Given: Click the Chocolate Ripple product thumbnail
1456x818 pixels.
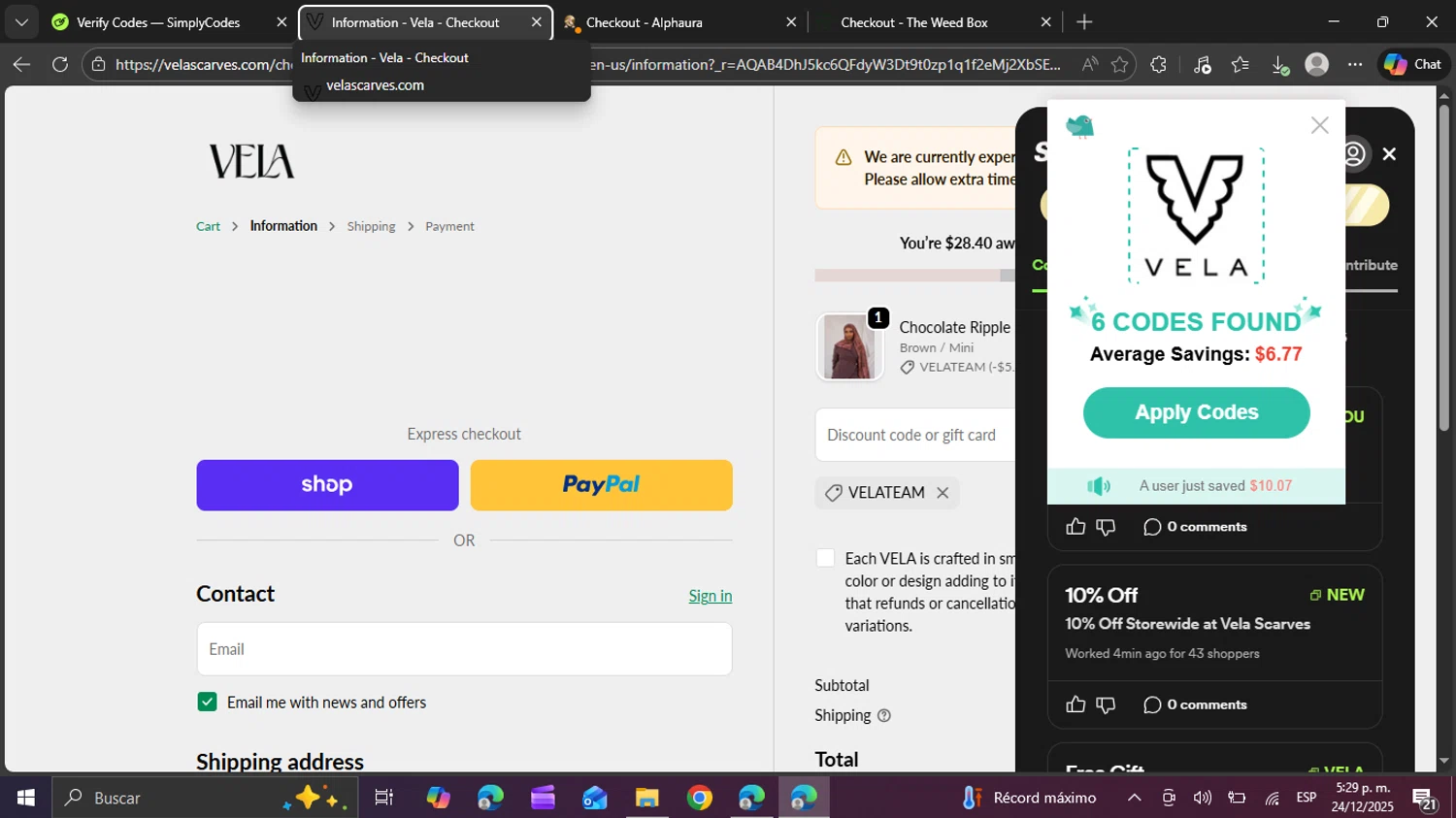Looking at the screenshot, I should click(849, 347).
